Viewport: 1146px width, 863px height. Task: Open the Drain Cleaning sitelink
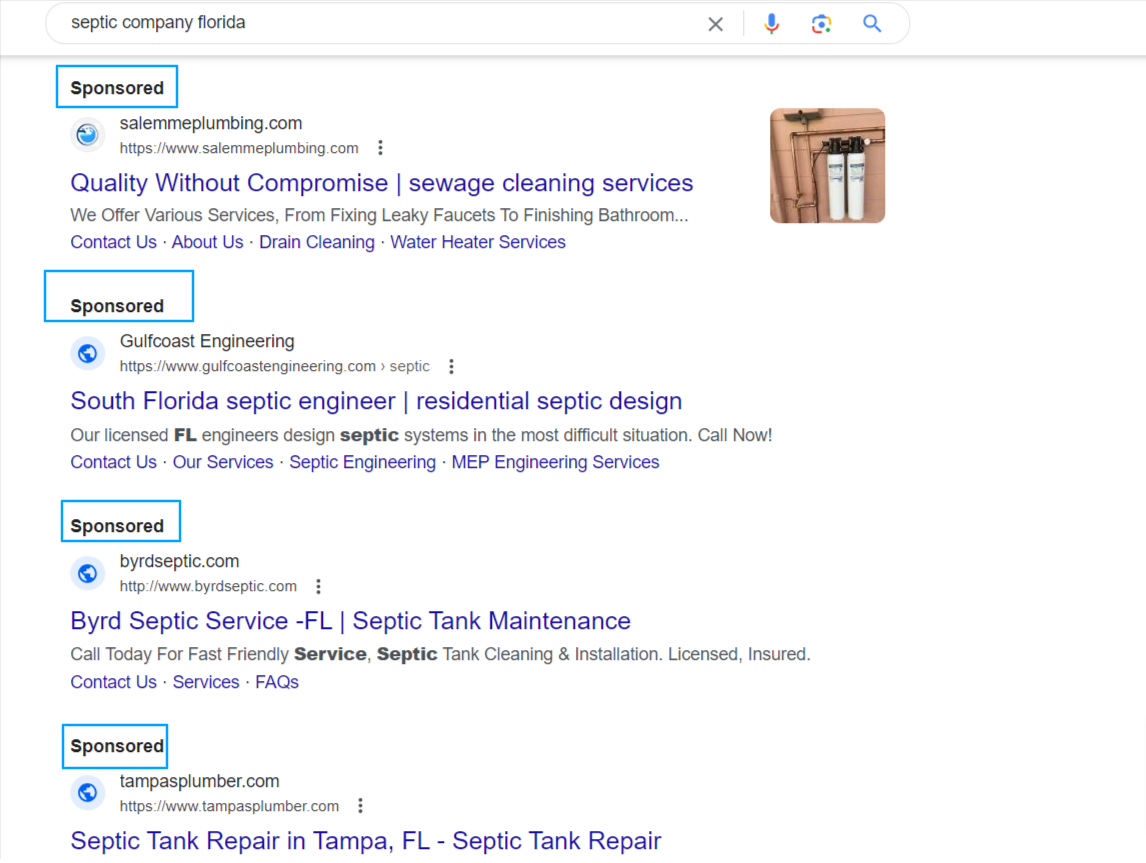pos(316,242)
